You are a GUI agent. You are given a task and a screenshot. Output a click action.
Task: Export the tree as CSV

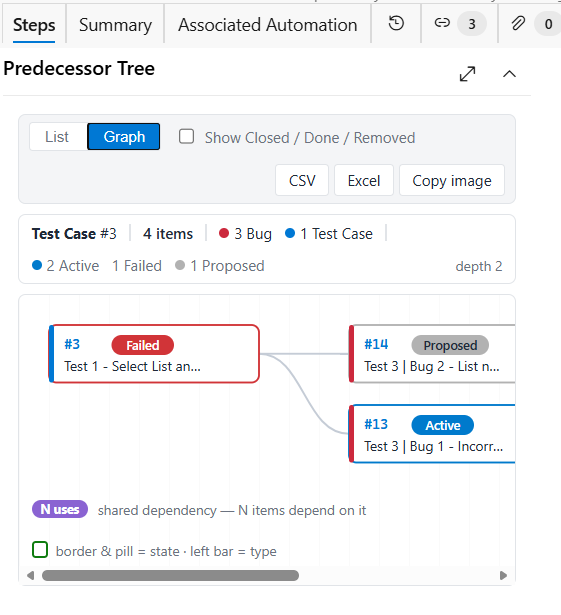click(302, 180)
